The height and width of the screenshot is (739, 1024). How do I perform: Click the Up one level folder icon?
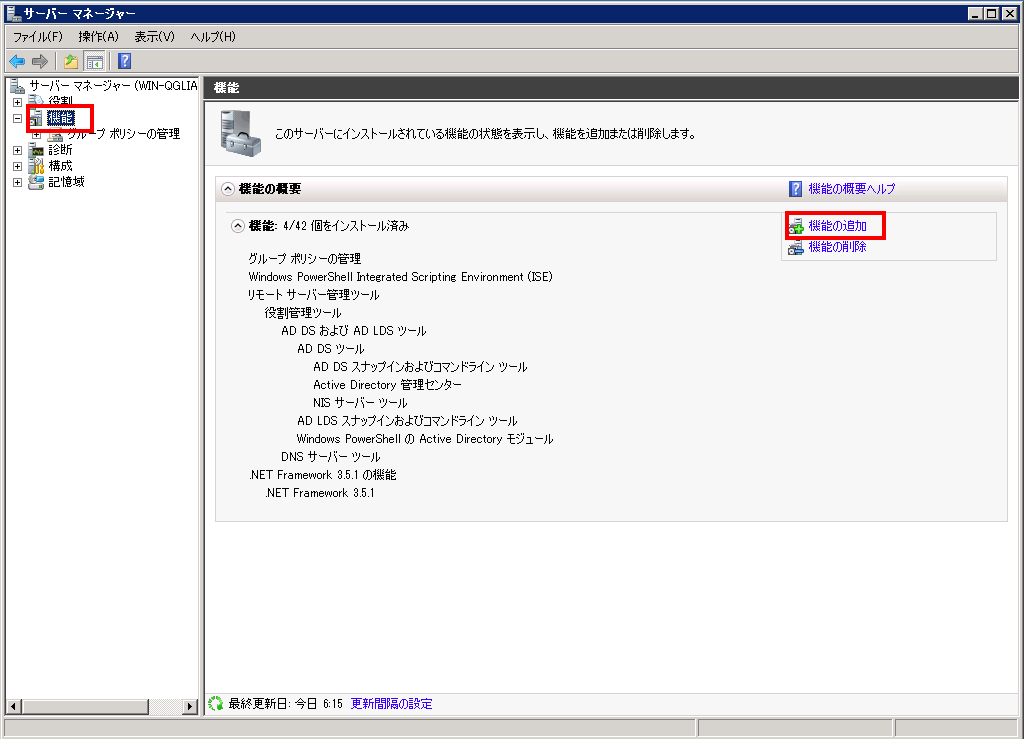pos(71,61)
